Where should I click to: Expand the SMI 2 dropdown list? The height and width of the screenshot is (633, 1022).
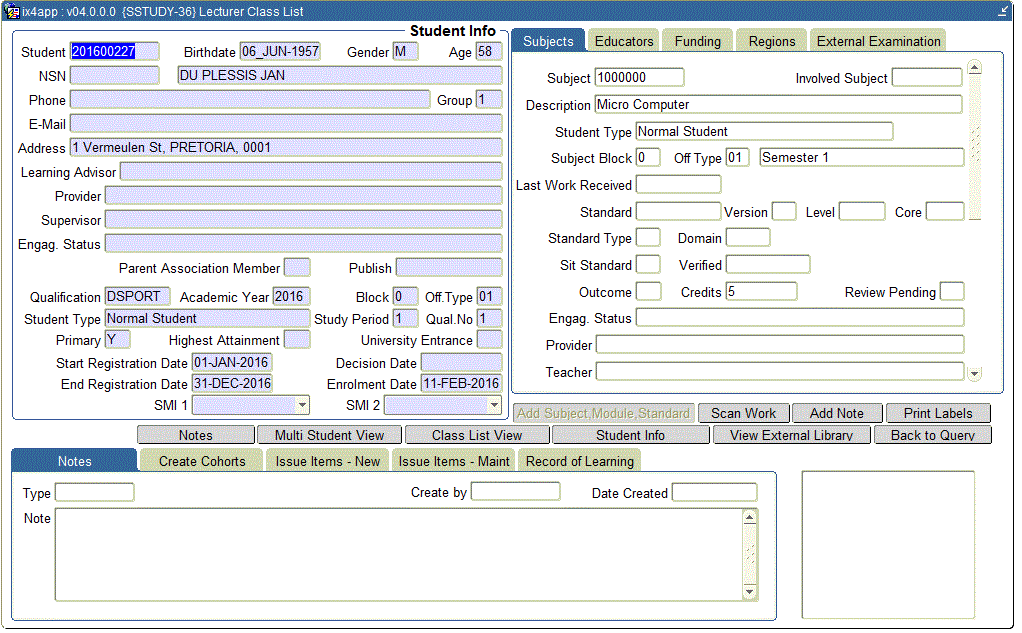pyautogui.click(x=494, y=405)
